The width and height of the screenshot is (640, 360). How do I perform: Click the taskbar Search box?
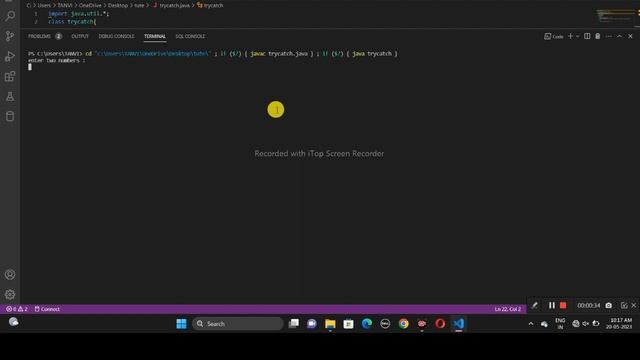tap(238, 324)
